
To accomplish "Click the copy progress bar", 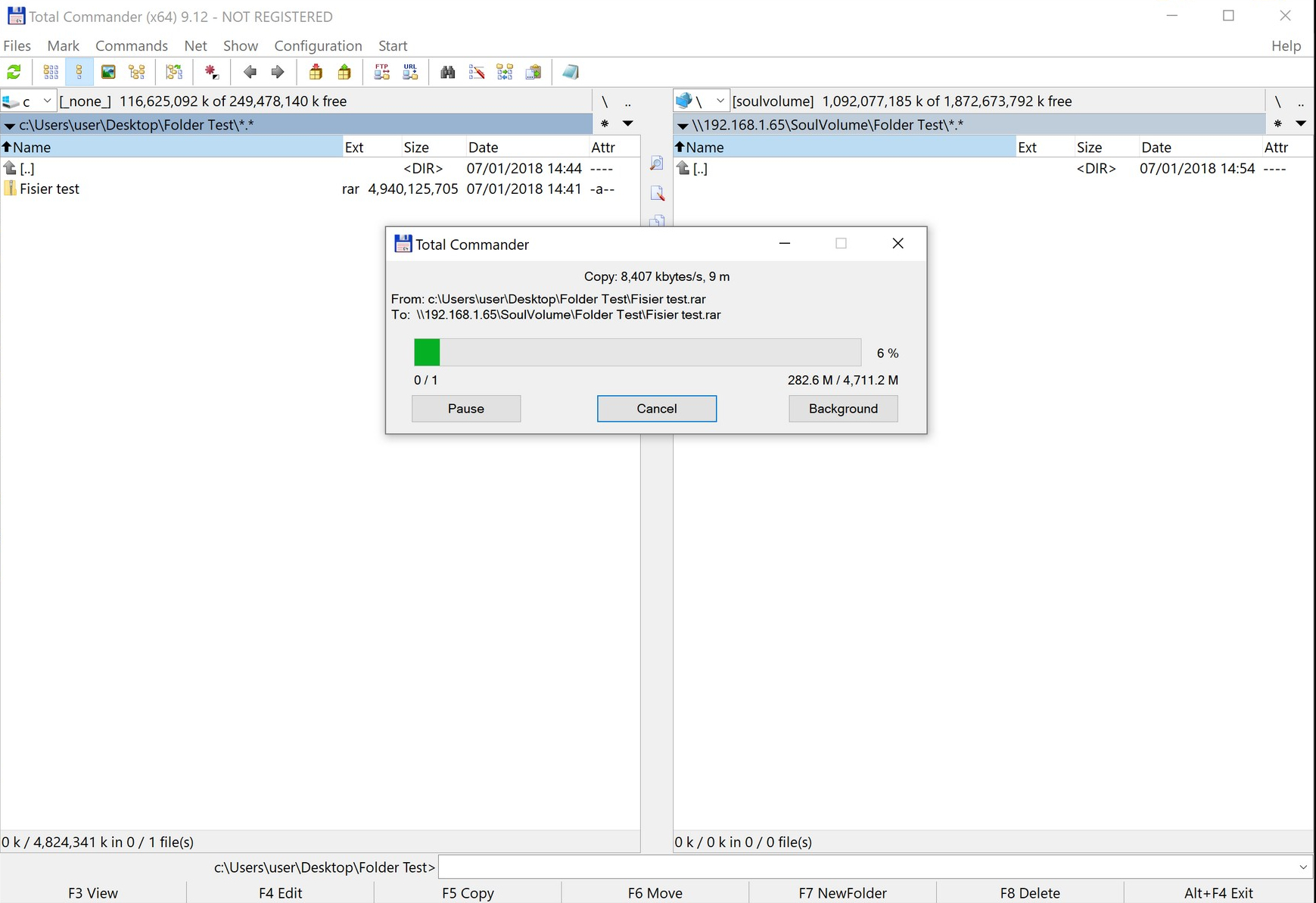I will pyautogui.click(x=637, y=353).
